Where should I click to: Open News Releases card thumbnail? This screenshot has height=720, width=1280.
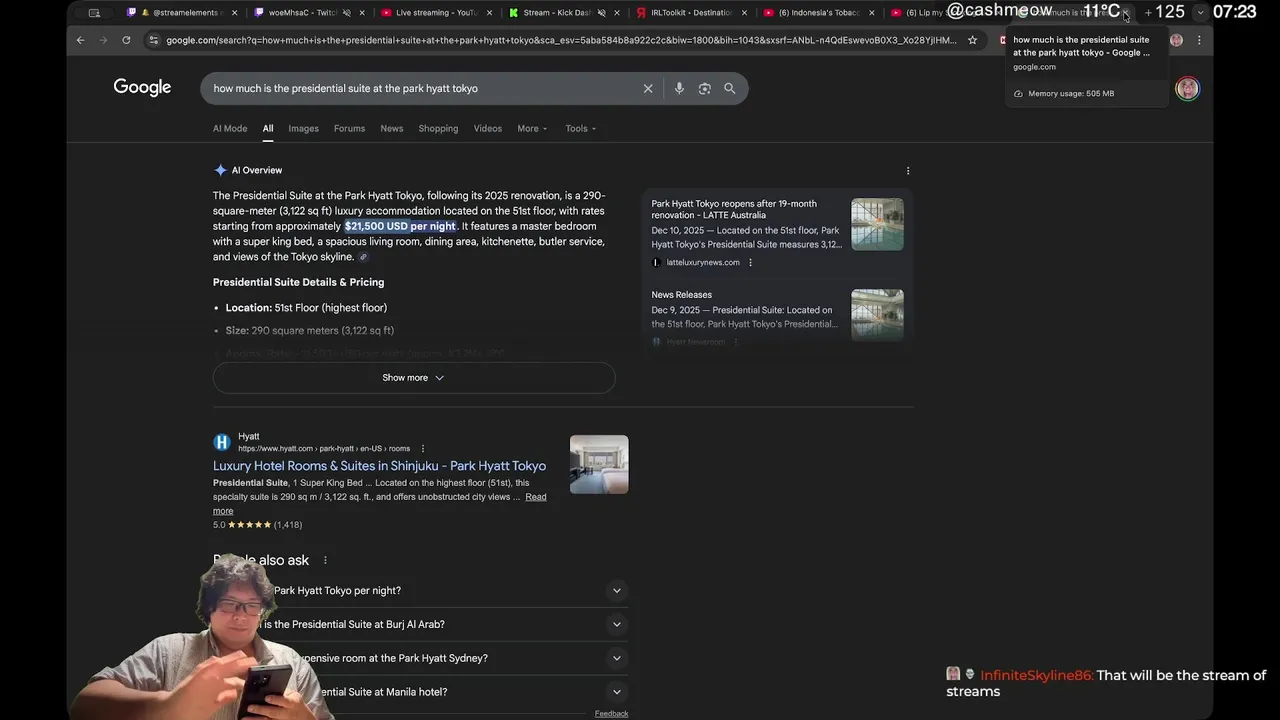point(877,315)
